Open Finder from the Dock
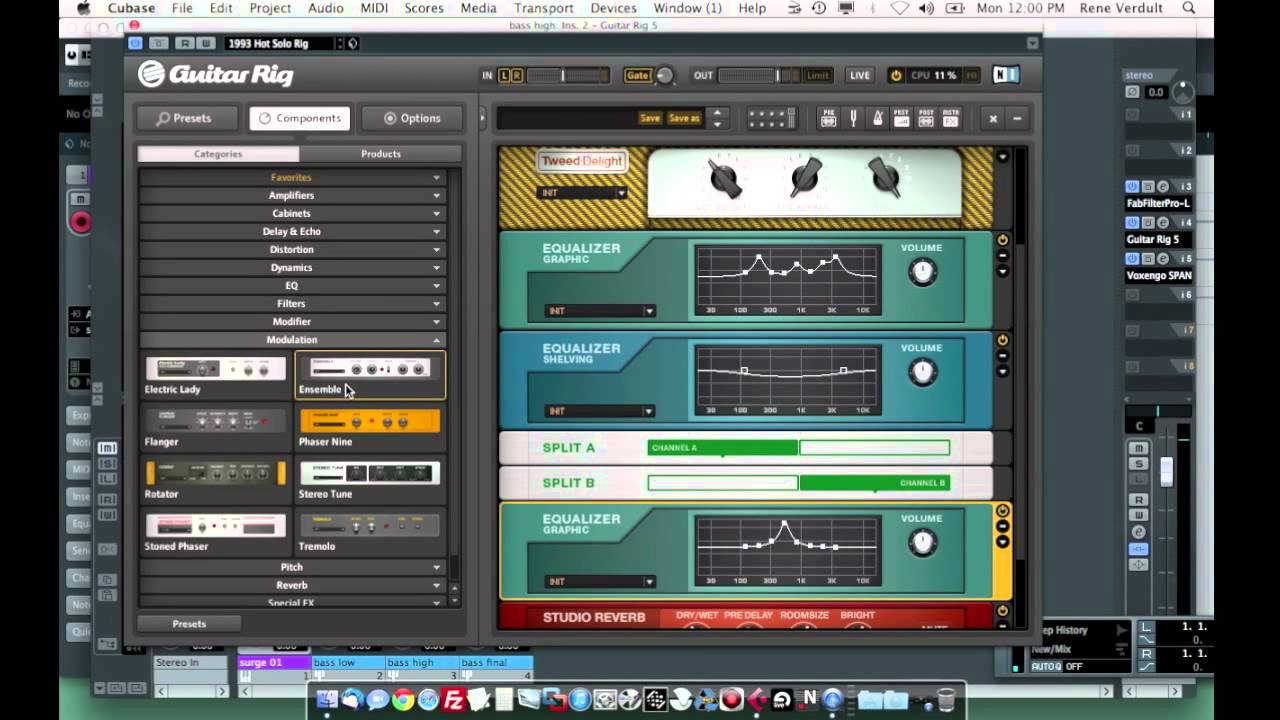This screenshot has height=720, width=1280. coord(327,700)
